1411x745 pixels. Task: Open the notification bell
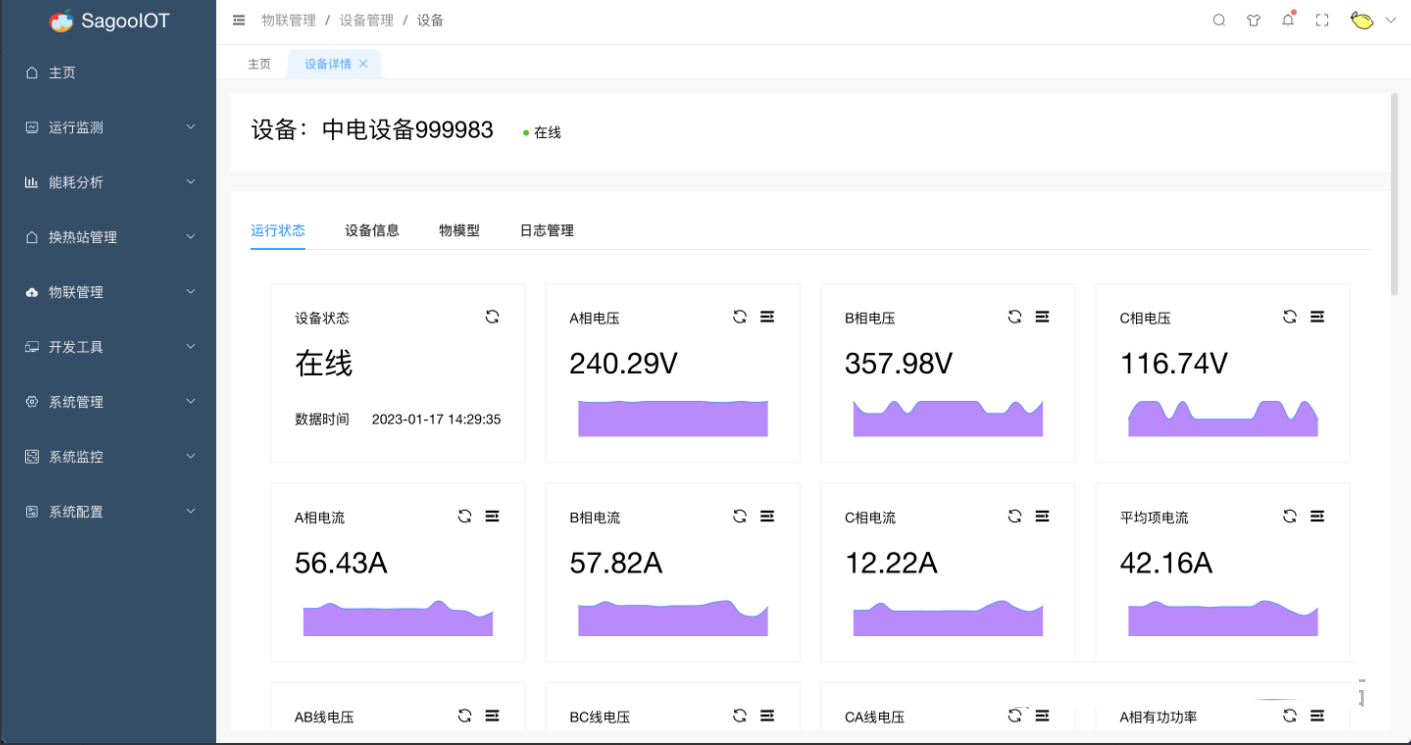point(1288,20)
